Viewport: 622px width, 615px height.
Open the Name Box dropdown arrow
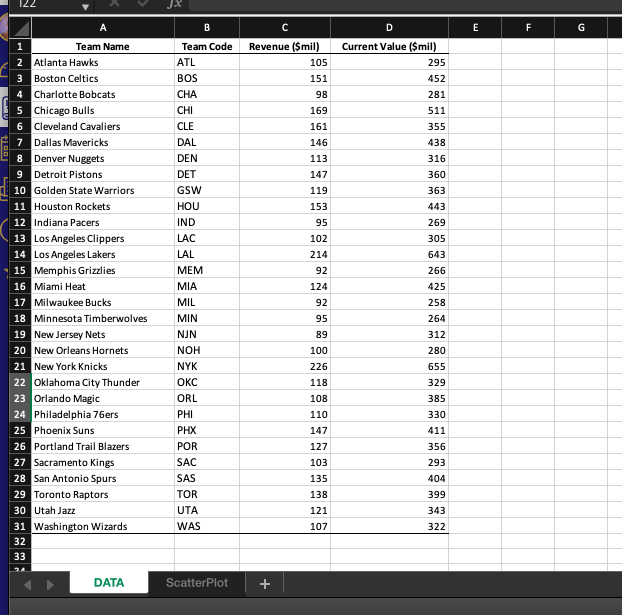pos(85,7)
